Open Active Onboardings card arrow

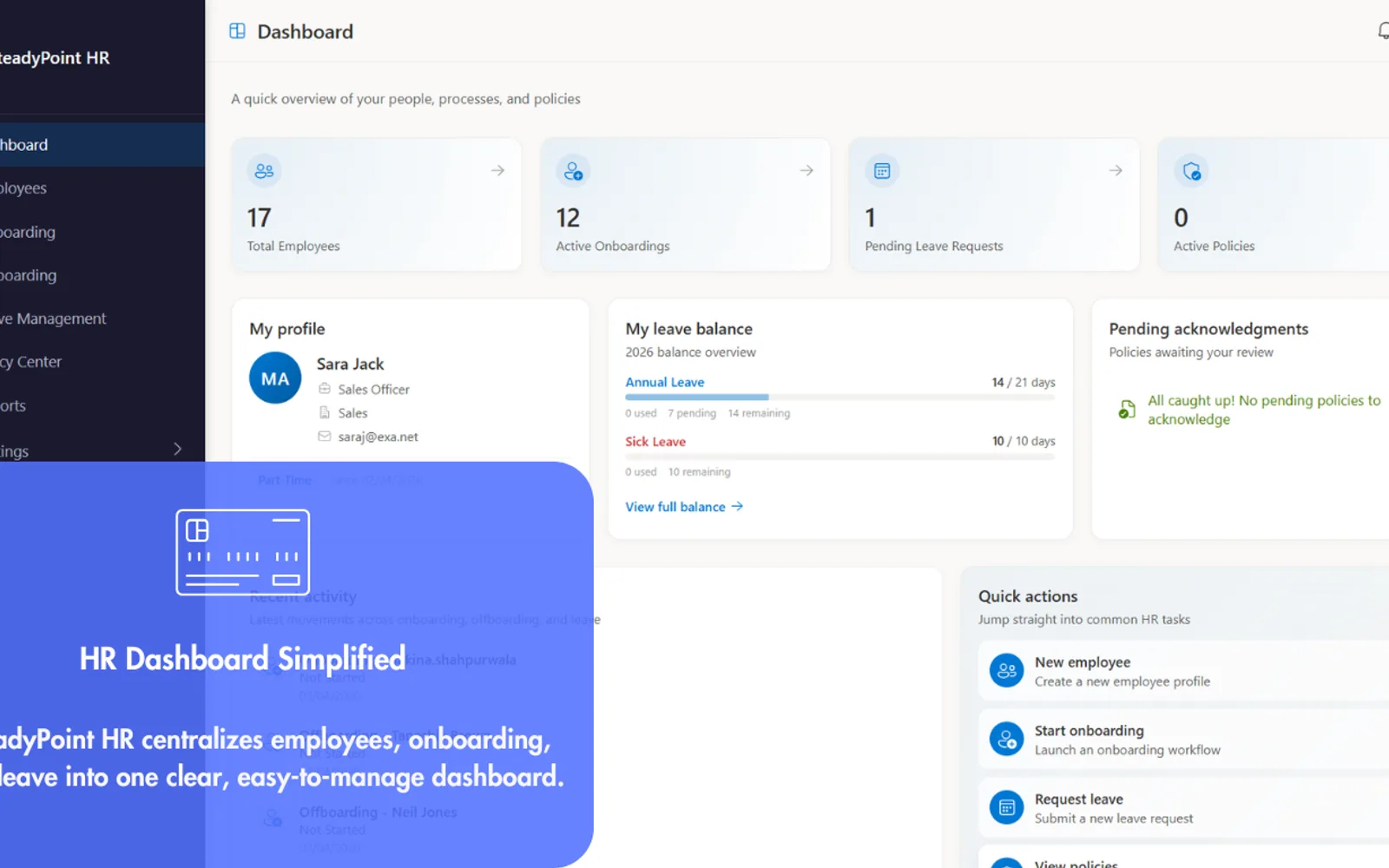(806, 170)
